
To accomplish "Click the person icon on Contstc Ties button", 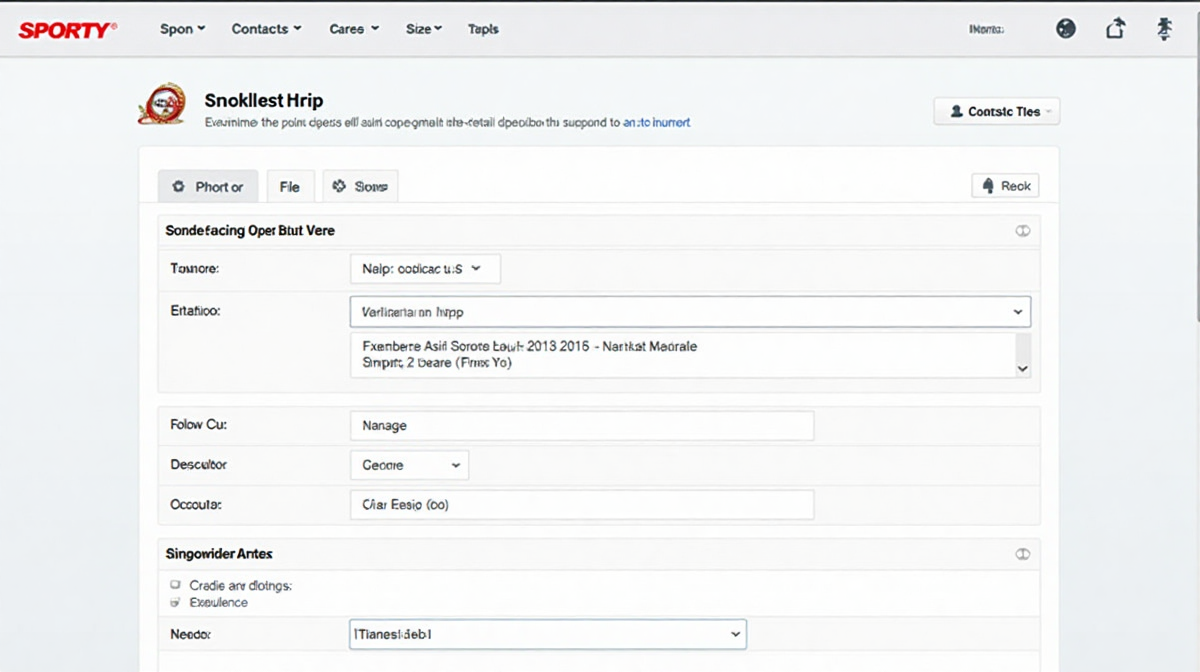I will point(957,112).
